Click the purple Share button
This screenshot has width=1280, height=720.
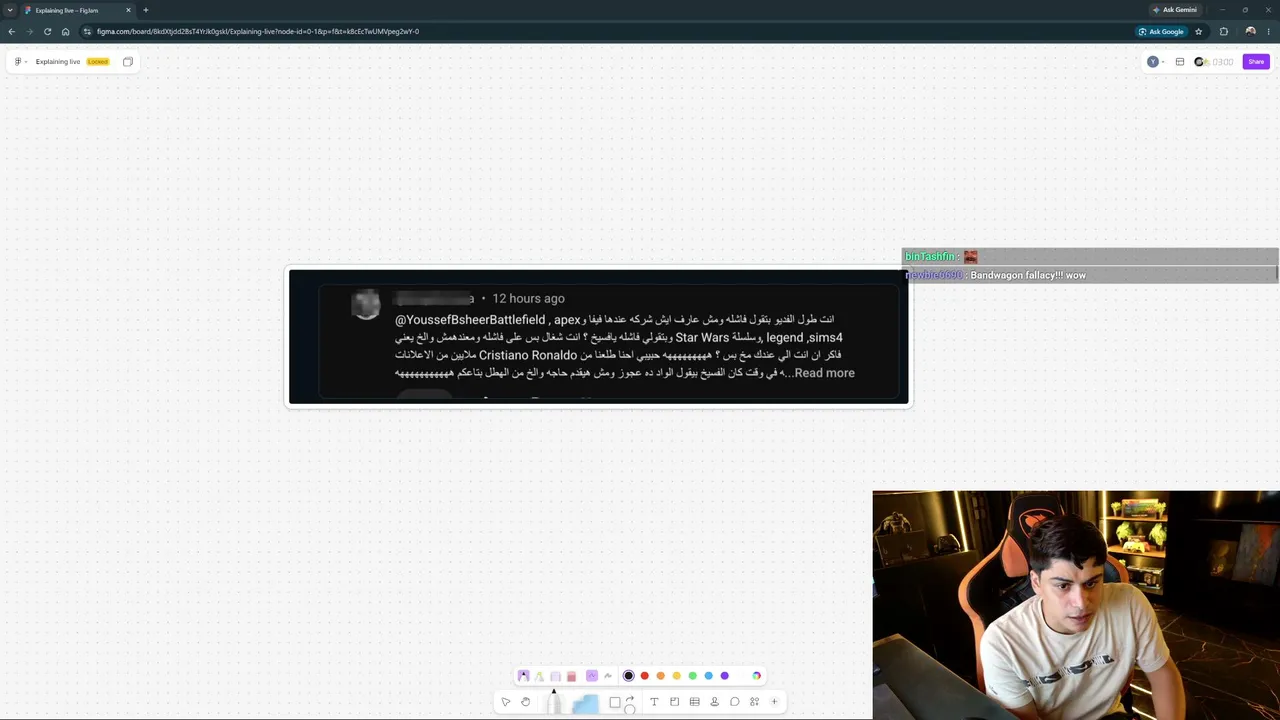tap(1256, 62)
